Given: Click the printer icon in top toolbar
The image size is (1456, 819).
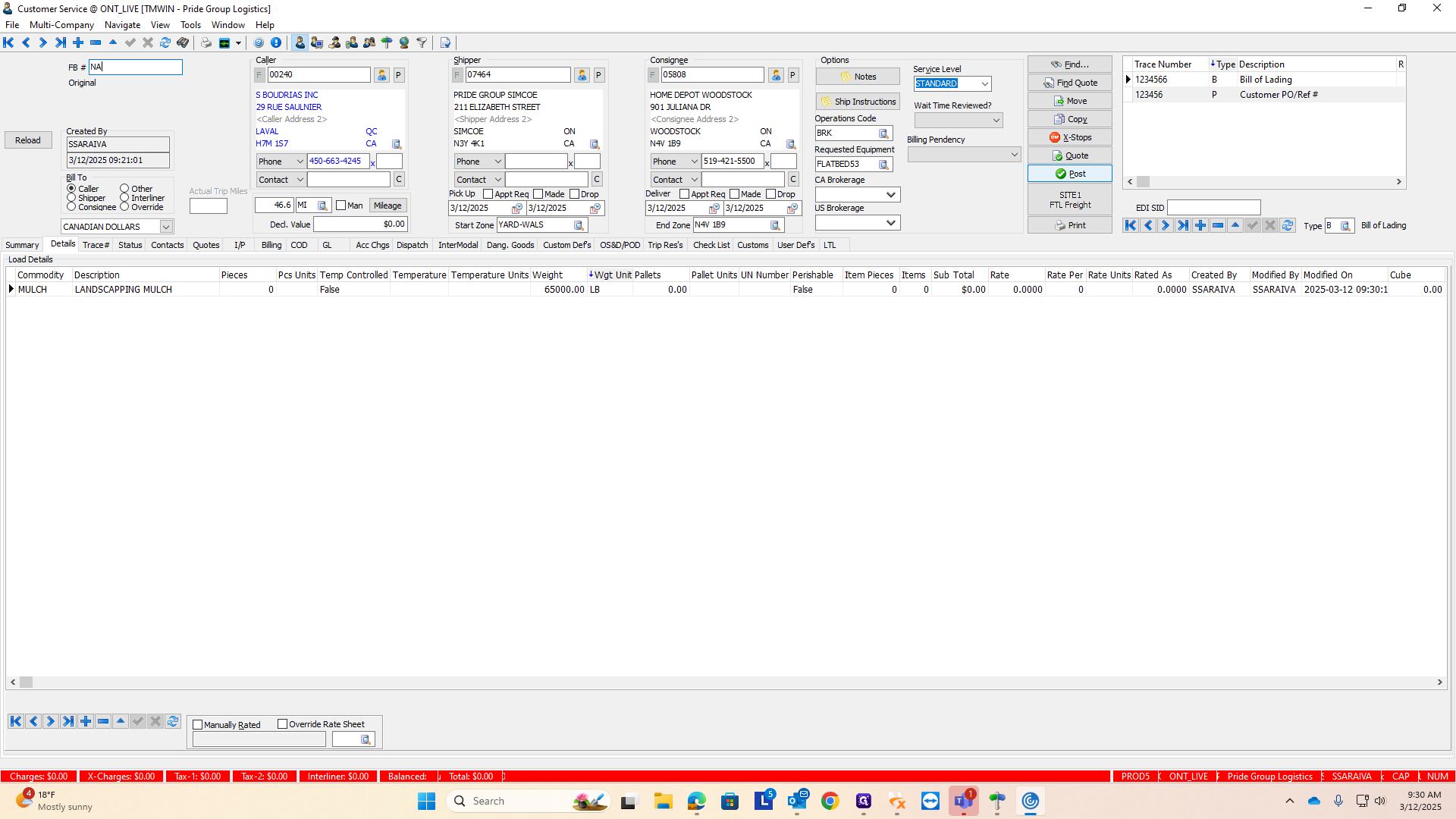Looking at the screenshot, I should tap(206, 43).
